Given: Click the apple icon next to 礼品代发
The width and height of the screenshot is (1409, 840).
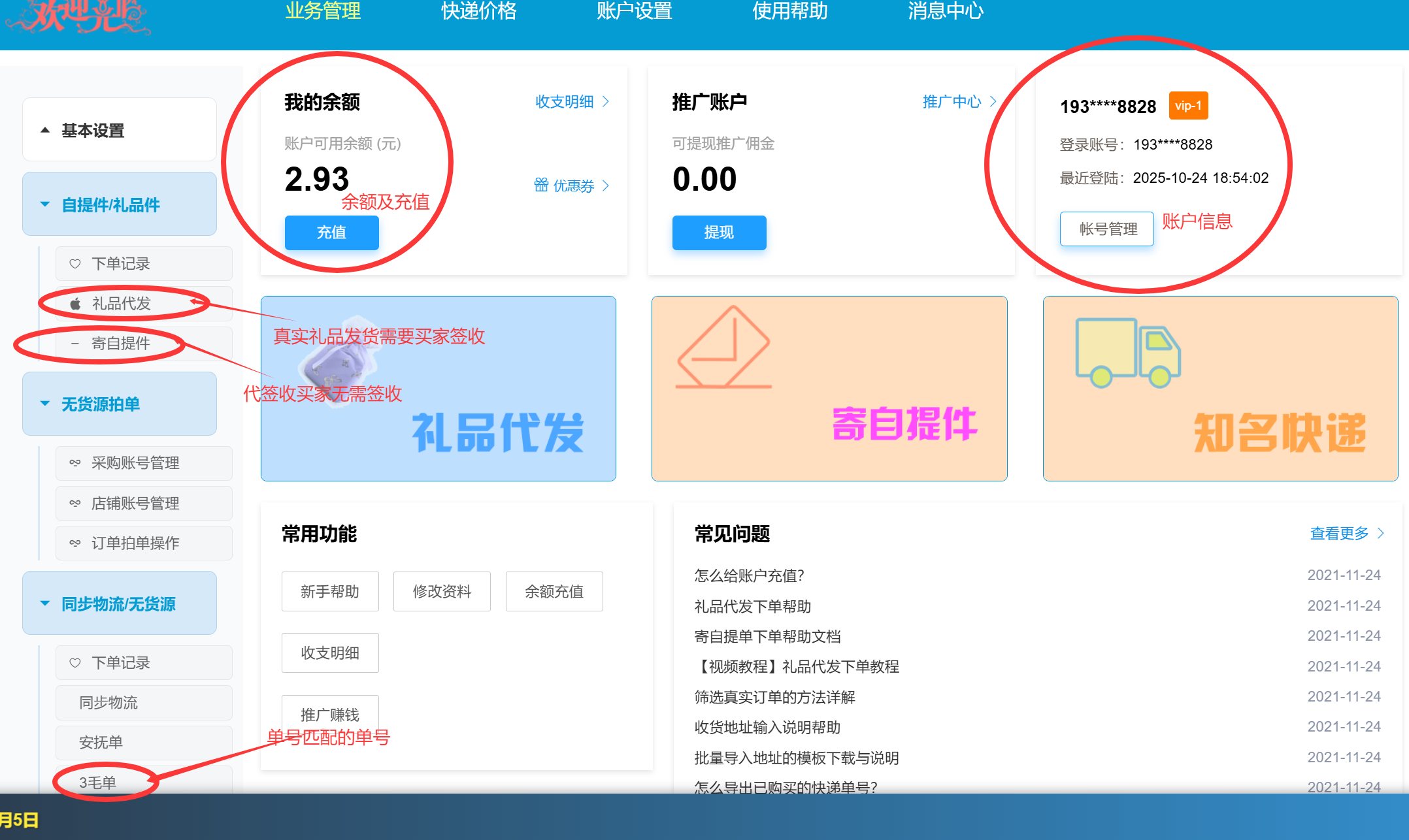Looking at the screenshot, I should point(76,304).
